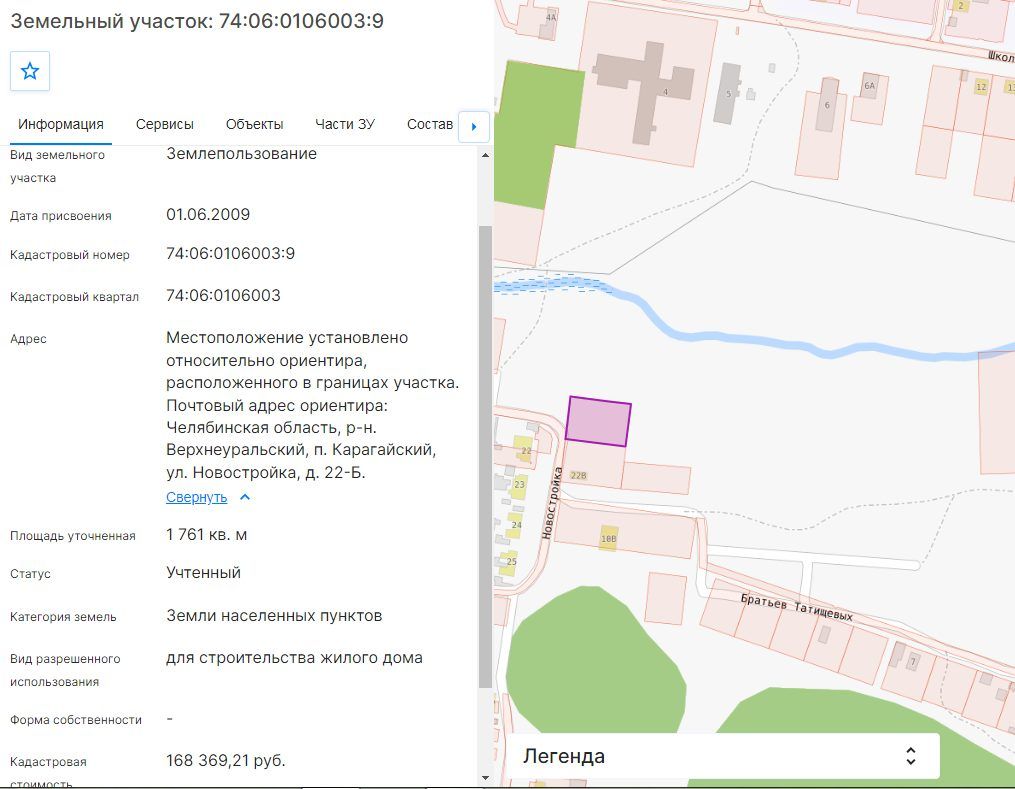Click building 7 on the map
The height and width of the screenshot is (789, 1015).
click(913, 661)
